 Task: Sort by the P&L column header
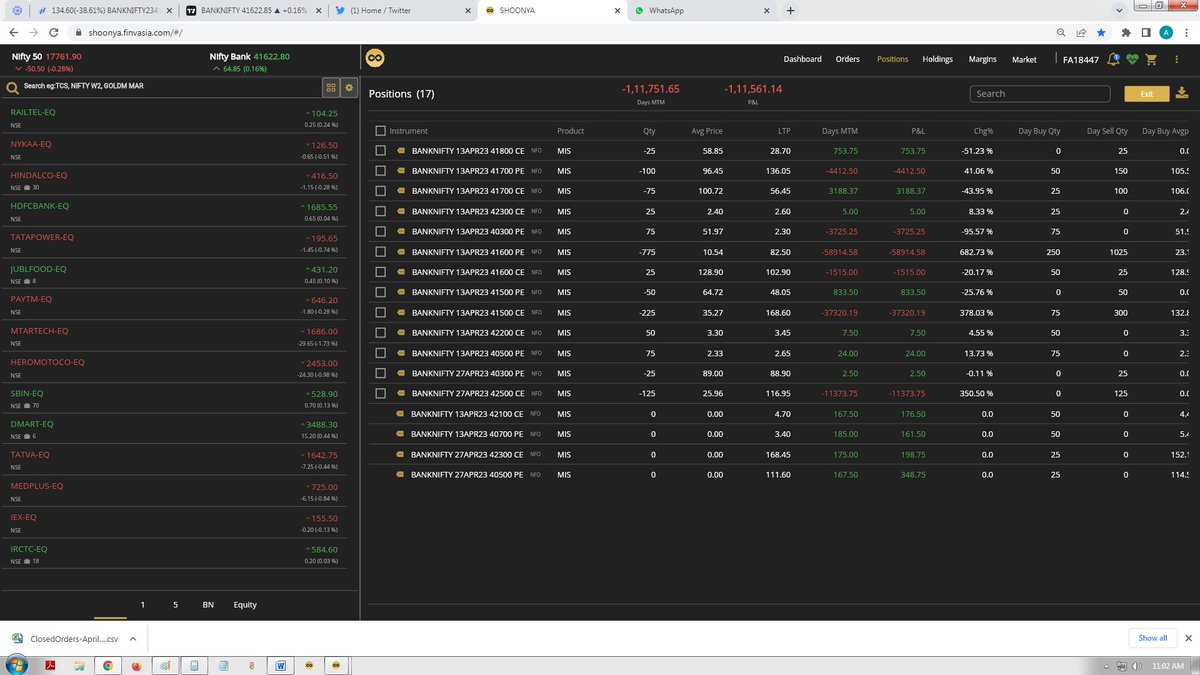click(x=917, y=131)
